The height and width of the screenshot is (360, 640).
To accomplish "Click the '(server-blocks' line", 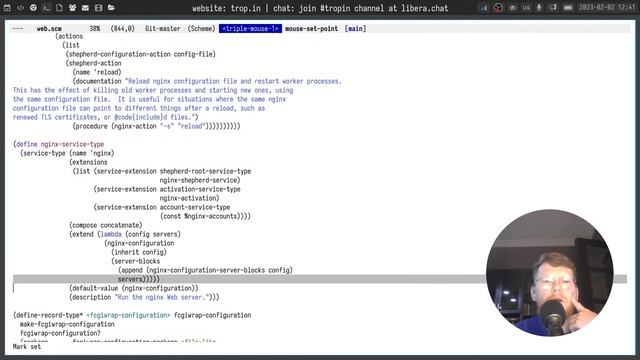I will pyautogui.click(x=136, y=261).
